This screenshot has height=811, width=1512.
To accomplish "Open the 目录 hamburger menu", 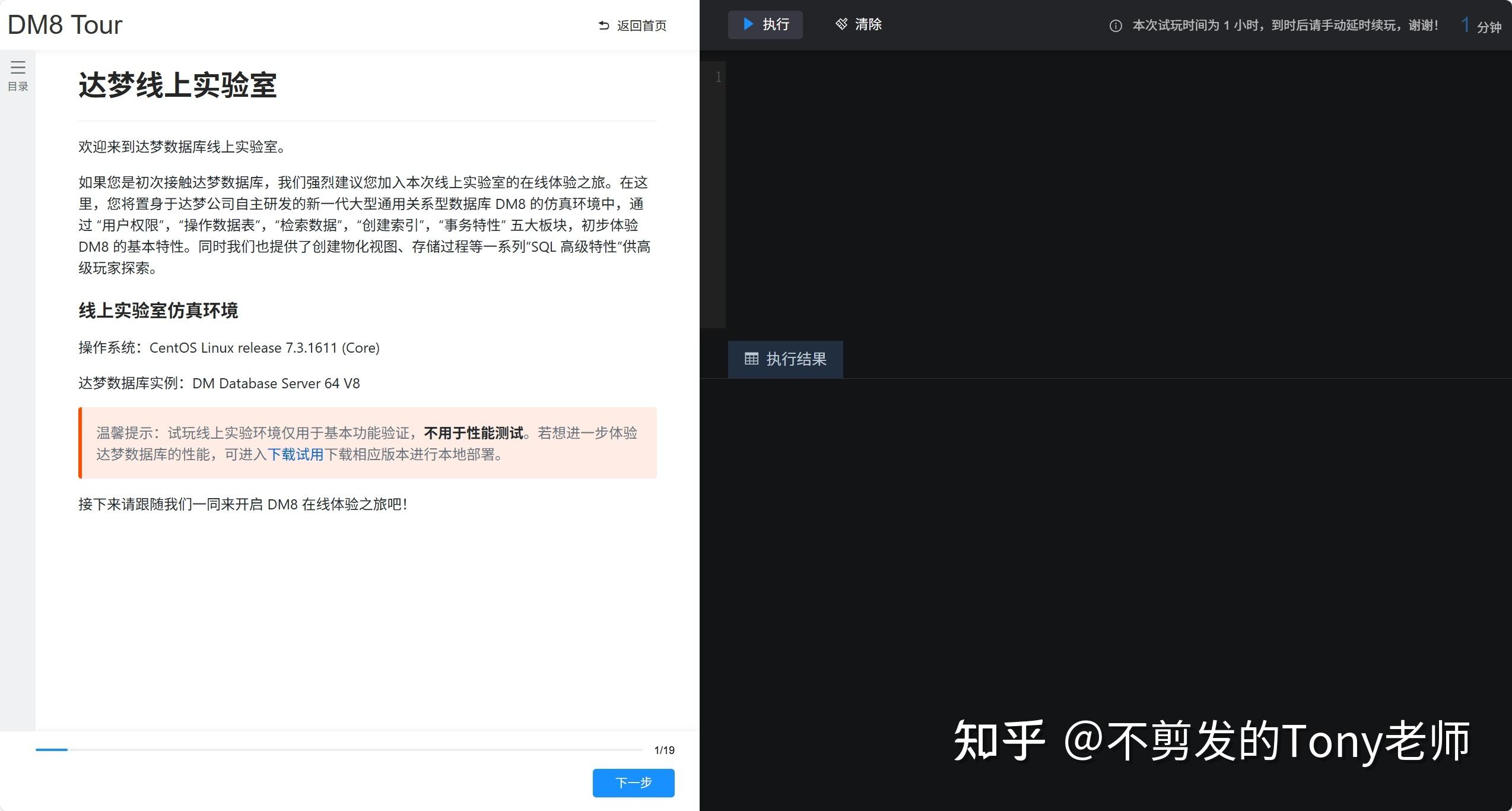I will [18, 75].
